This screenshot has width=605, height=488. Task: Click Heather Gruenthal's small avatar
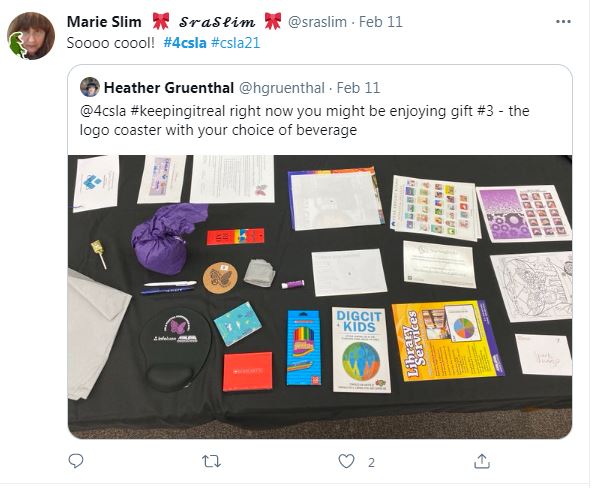point(90,87)
